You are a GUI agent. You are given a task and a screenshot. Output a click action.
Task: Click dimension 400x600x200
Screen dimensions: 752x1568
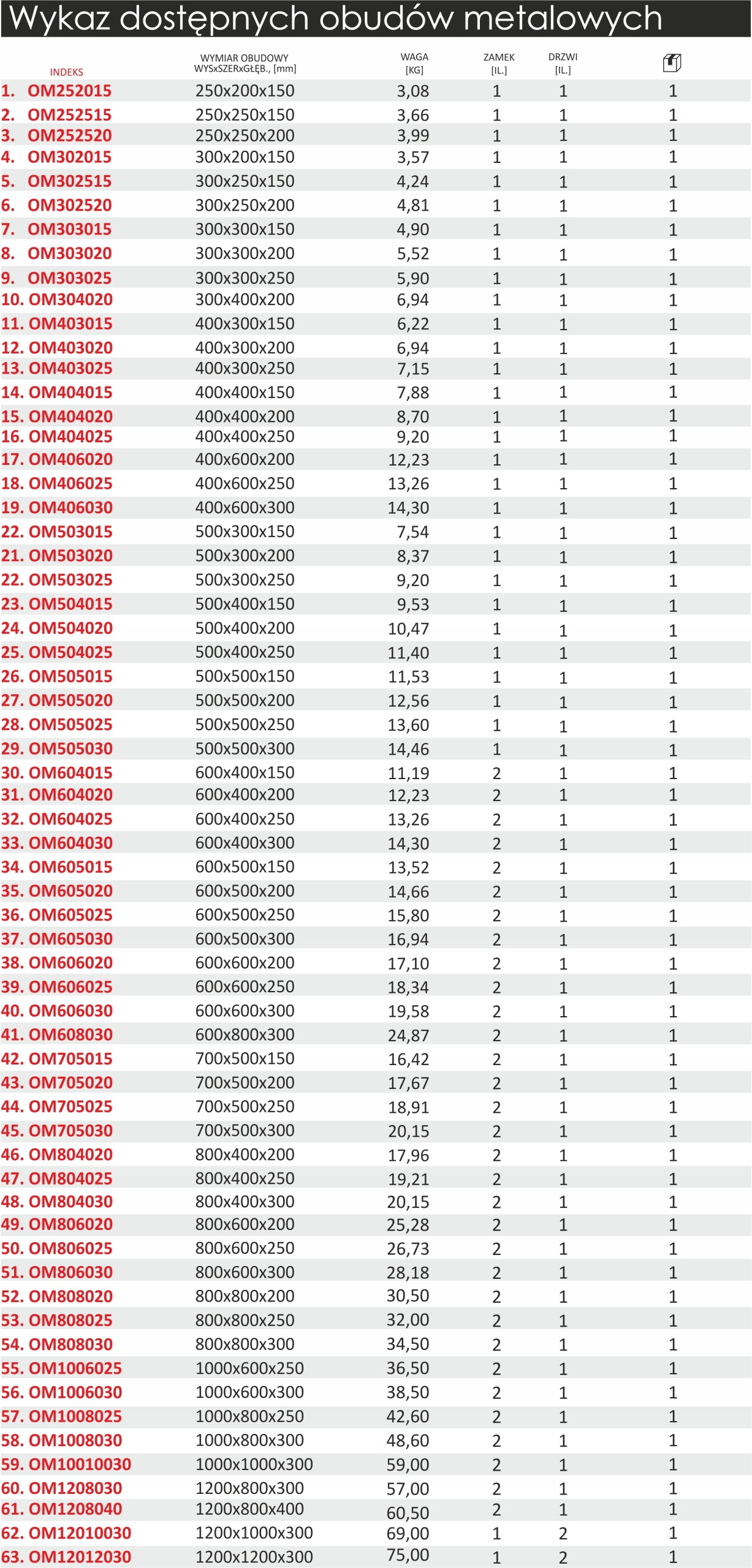245,459
